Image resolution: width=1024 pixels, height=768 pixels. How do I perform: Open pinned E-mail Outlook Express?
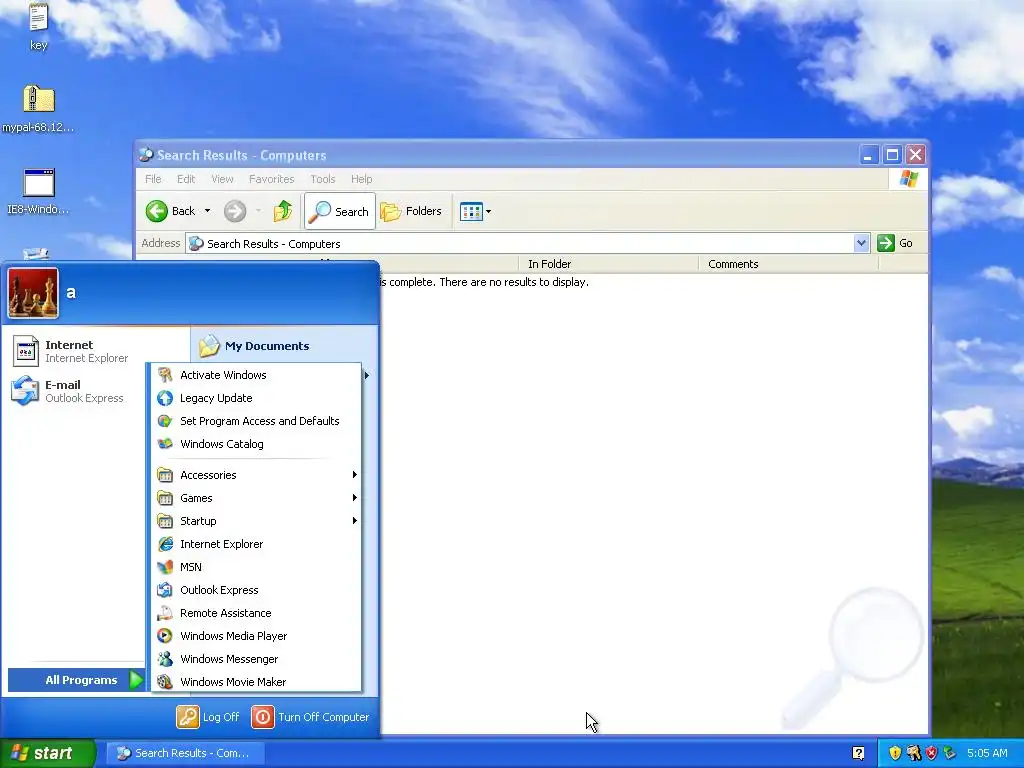tap(68, 391)
